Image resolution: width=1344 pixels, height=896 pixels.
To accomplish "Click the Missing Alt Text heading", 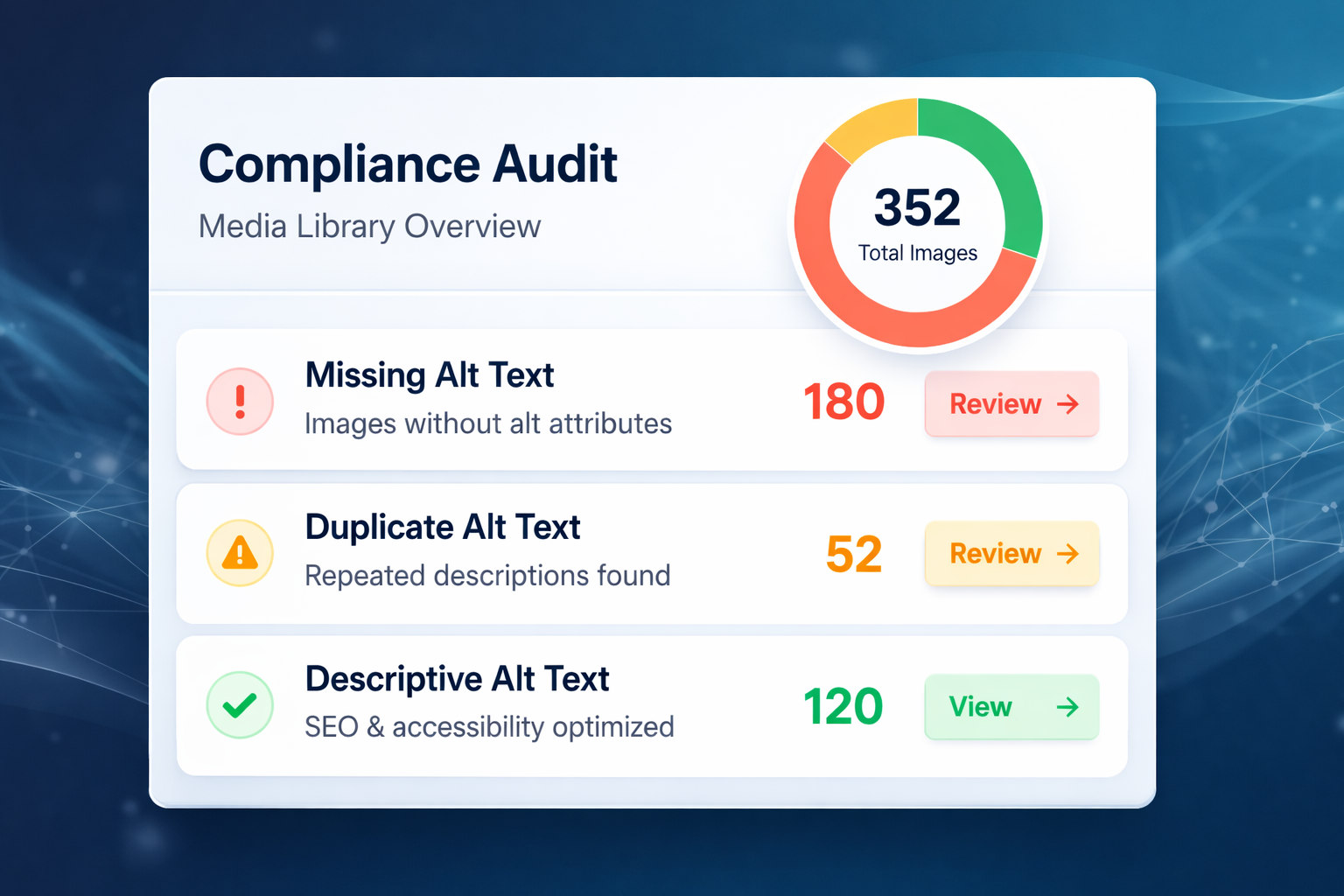I will tap(430, 375).
